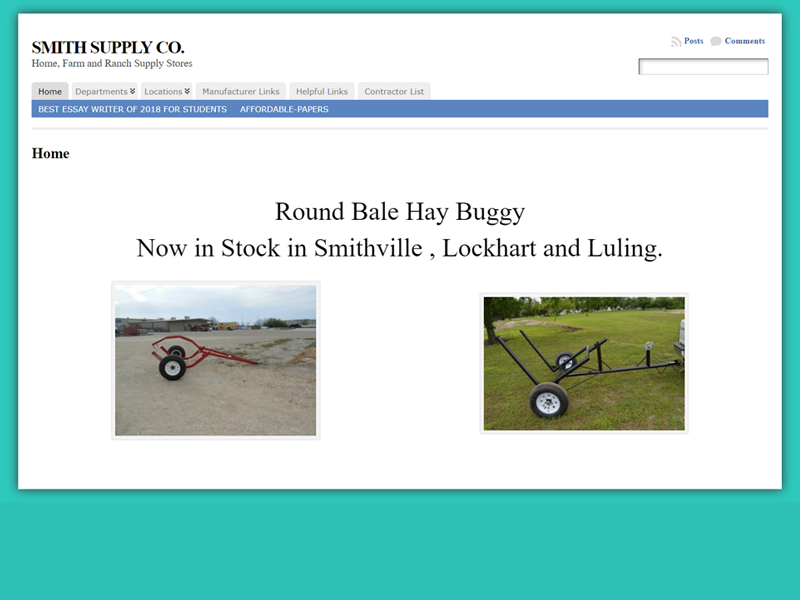The height and width of the screenshot is (600, 800).
Task: Click the Smith Supply Co. site title
Action: pos(108,47)
